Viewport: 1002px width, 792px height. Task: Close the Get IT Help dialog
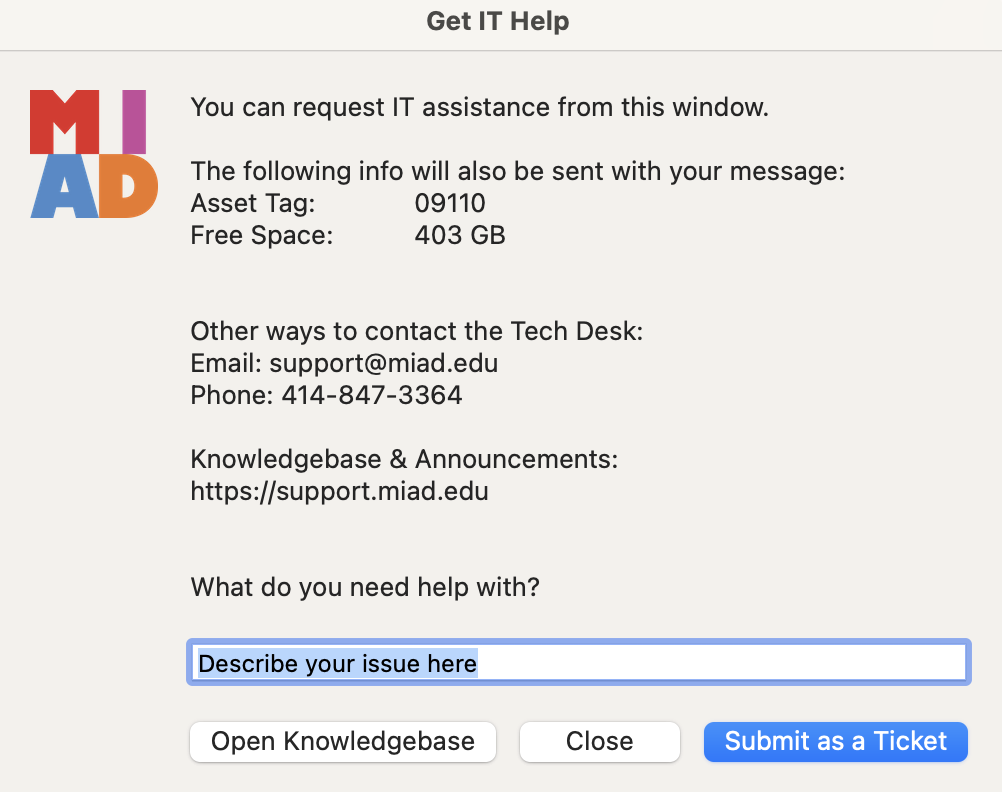[599, 742]
